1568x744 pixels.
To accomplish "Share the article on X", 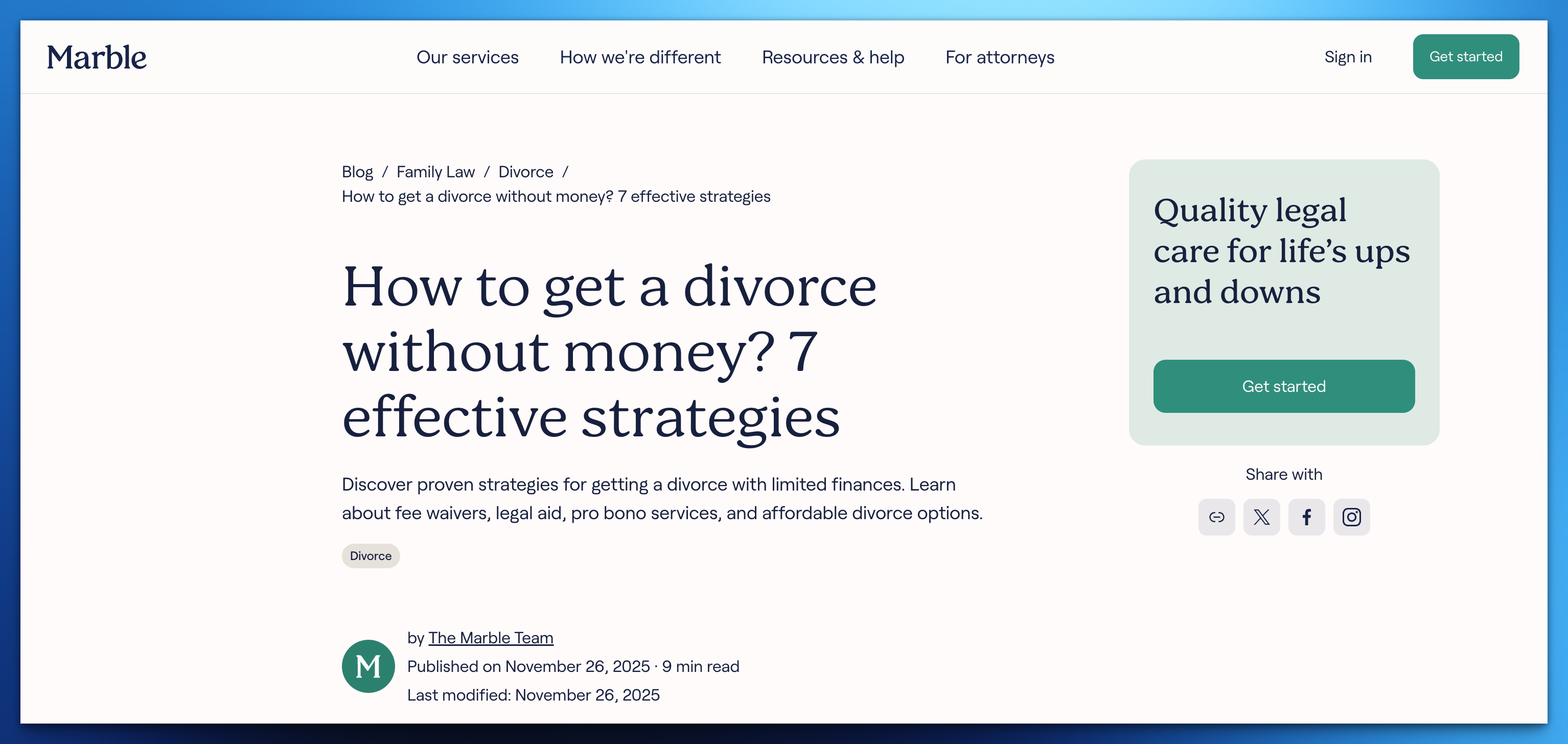I will pyautogui.click(x=1261, y=517).
